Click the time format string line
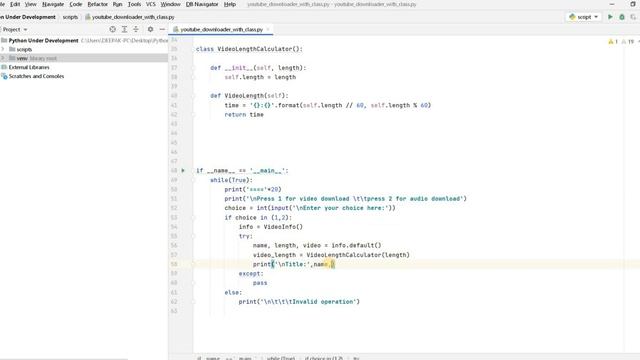640x360 pixels. click(x=328, y=105)
